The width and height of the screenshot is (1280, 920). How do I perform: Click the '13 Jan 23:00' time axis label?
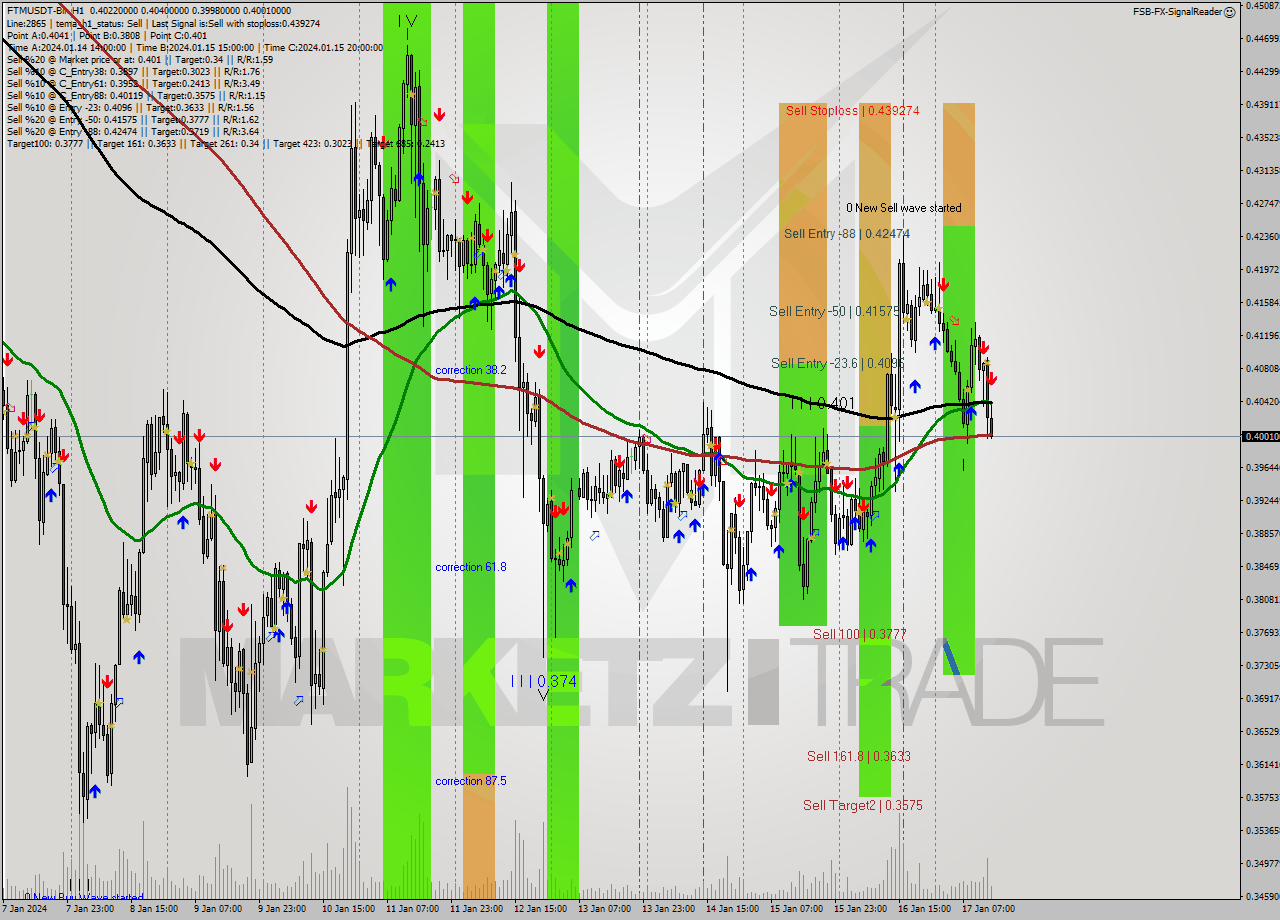668,909
